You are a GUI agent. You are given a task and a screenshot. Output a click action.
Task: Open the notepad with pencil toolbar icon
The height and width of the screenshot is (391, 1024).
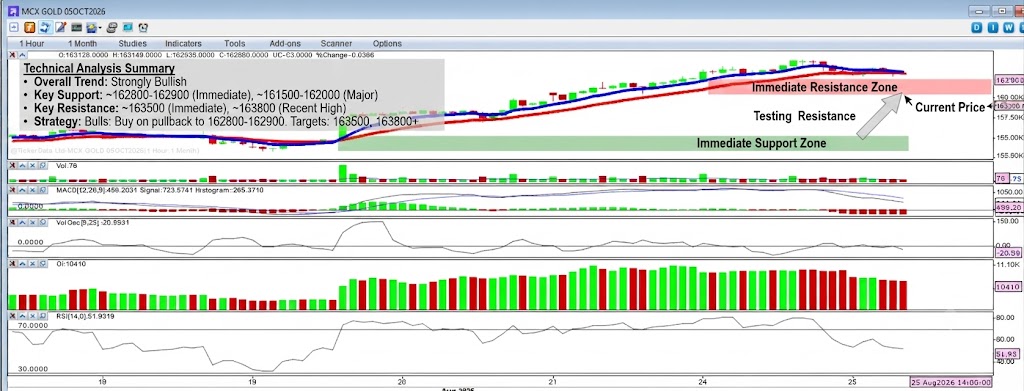click(x=61, y=27)
